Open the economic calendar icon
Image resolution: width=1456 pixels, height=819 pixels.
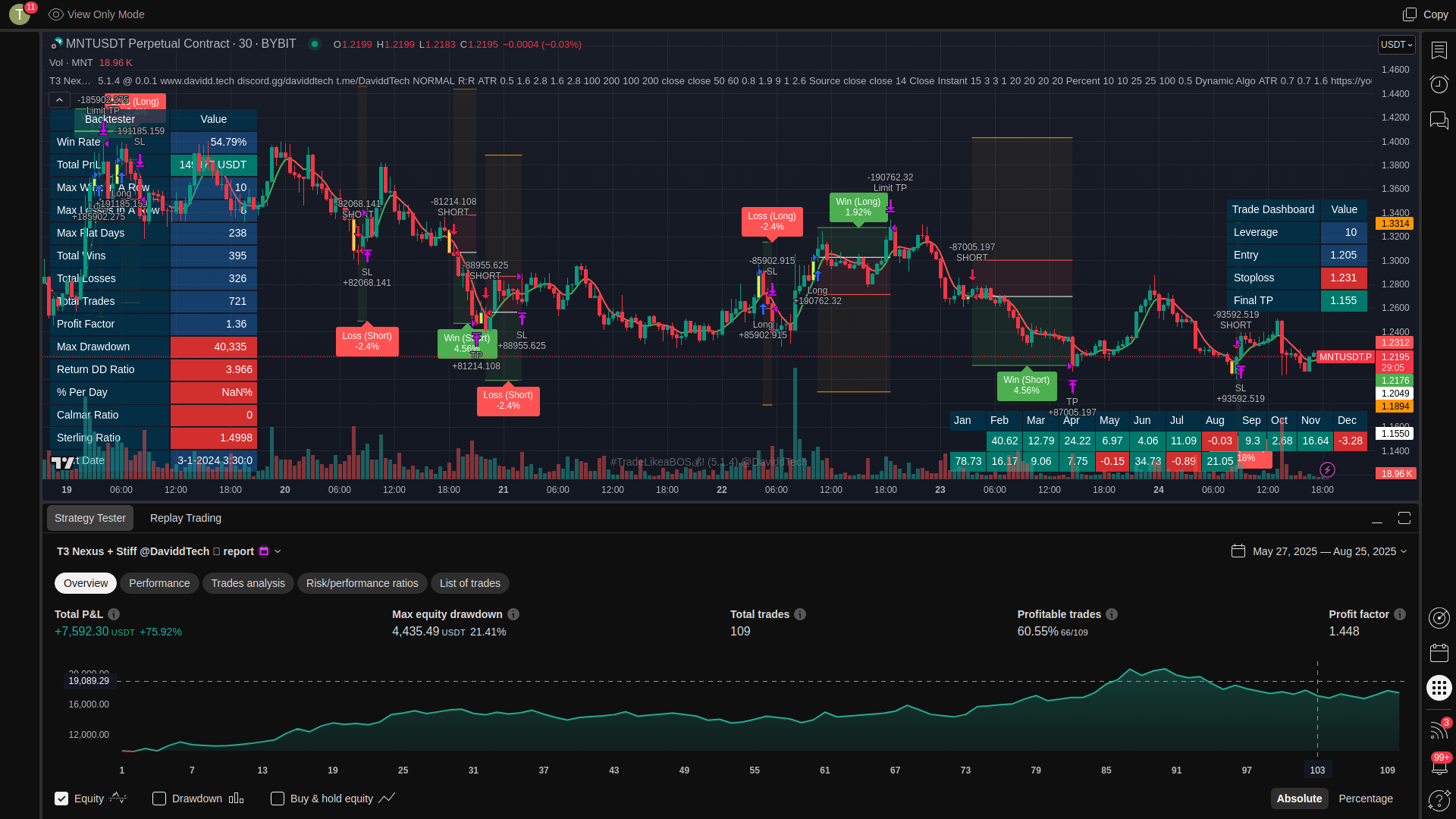click(x=1439, y=653)
